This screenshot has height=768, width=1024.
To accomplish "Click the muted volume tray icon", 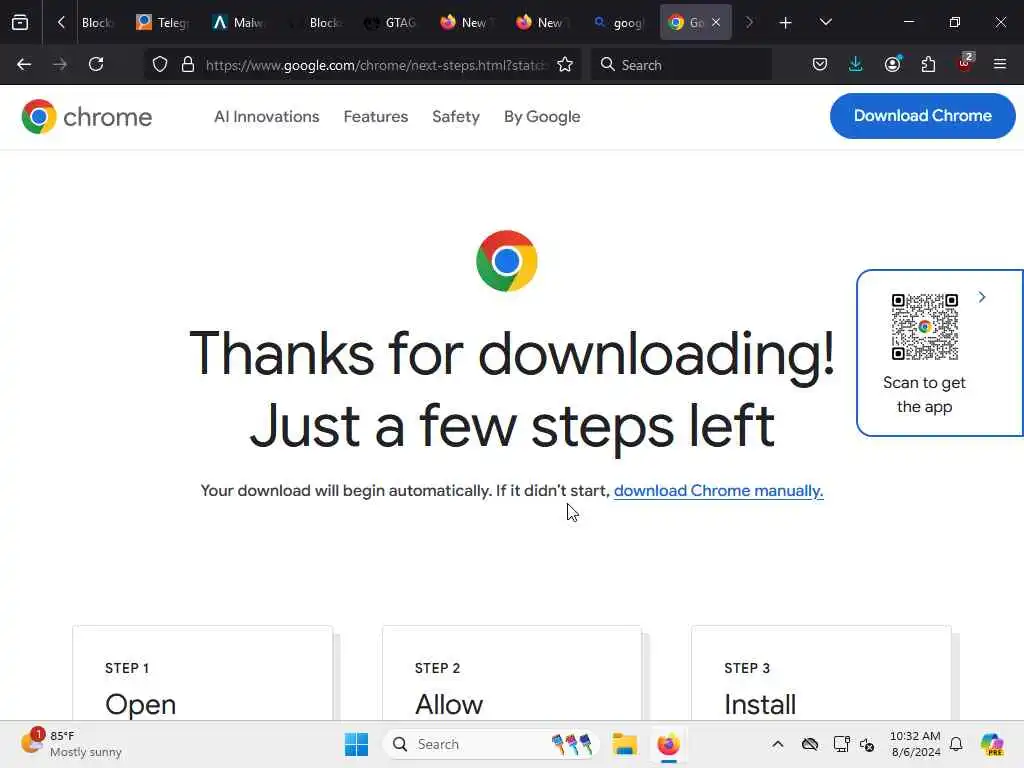I will [x=867, y=744].
